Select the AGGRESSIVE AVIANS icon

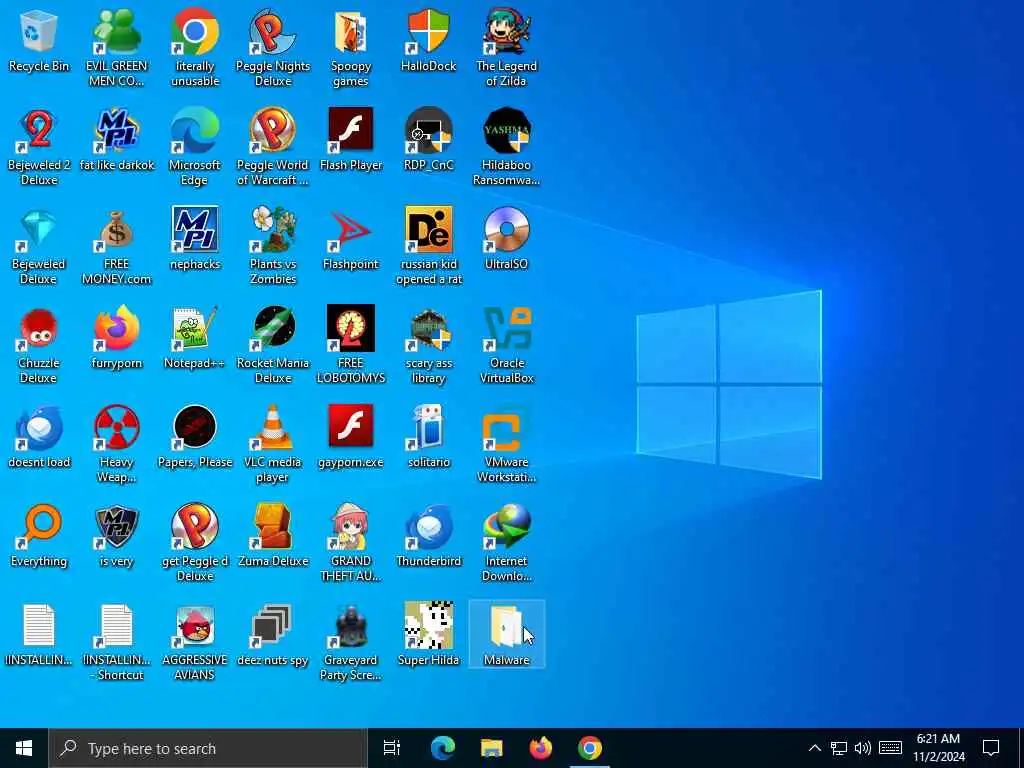click(195, 643)
